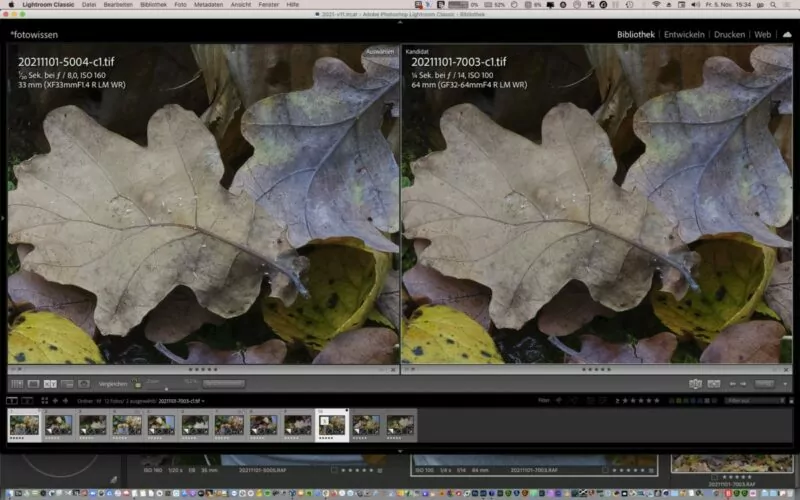Open the Bibliothek module
Viewport: 800px width, 500px height.
(x=636, y=35)
